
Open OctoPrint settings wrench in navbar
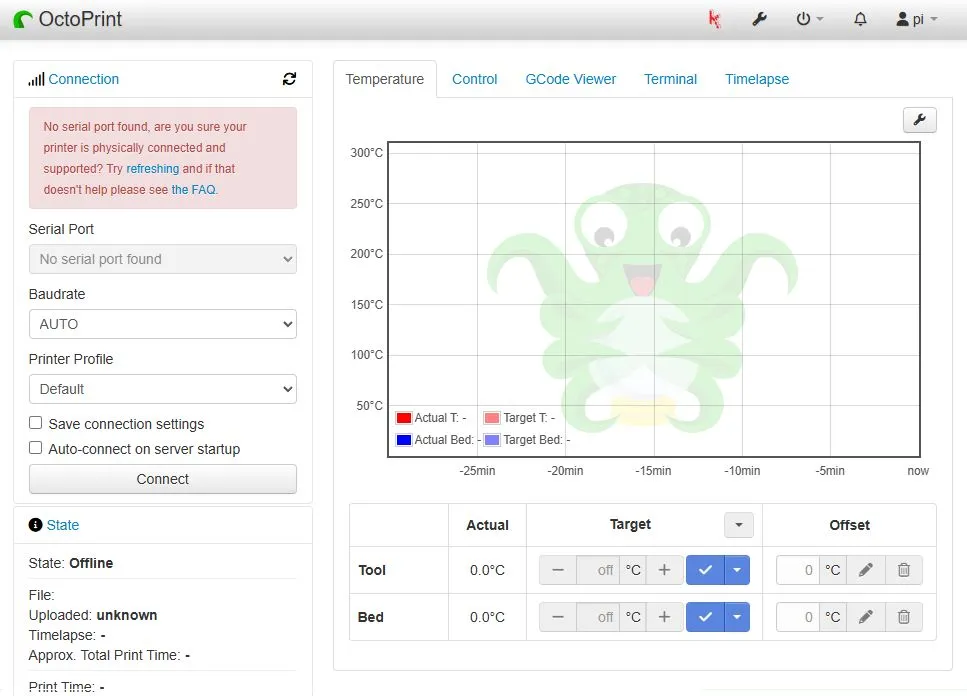click(759, 19)
